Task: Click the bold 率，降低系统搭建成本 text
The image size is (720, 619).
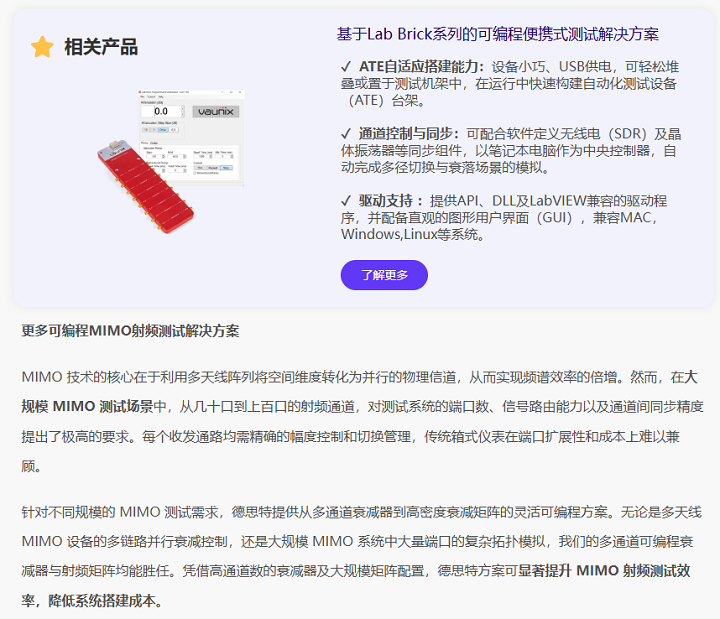Action: tap(92, 601)
